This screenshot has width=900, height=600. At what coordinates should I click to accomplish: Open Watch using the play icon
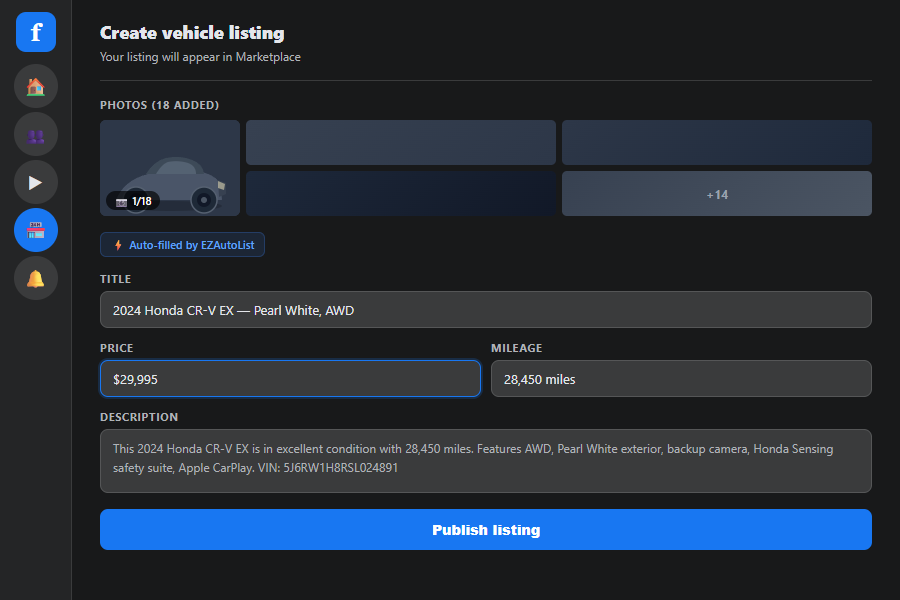(x=35, y=182)
